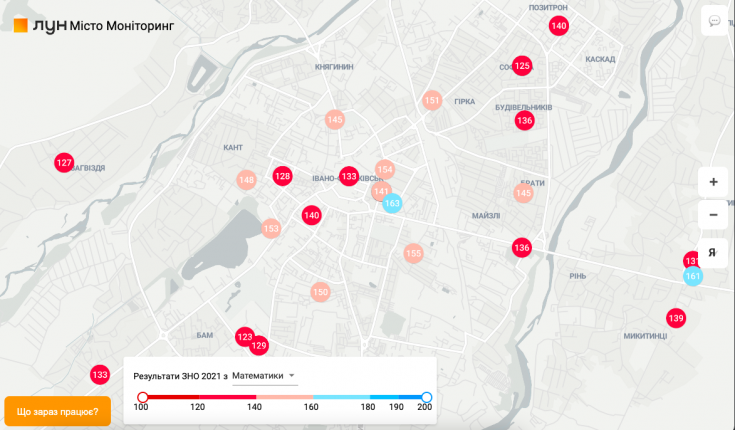Open the subject dropdown "Математики"
Screen dimensions: 735x430
264,376
